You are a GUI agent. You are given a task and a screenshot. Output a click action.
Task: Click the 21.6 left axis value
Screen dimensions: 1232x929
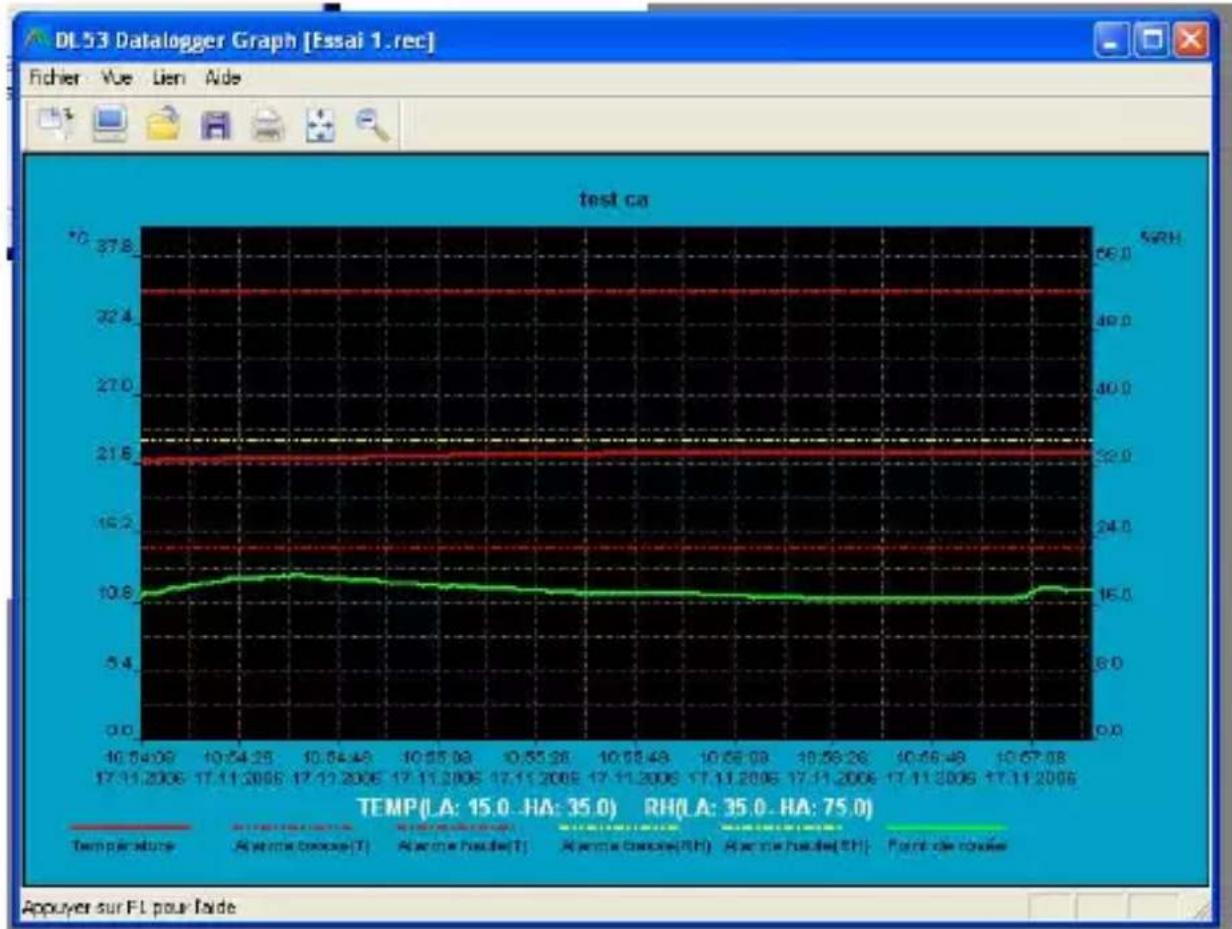point(115,455)
